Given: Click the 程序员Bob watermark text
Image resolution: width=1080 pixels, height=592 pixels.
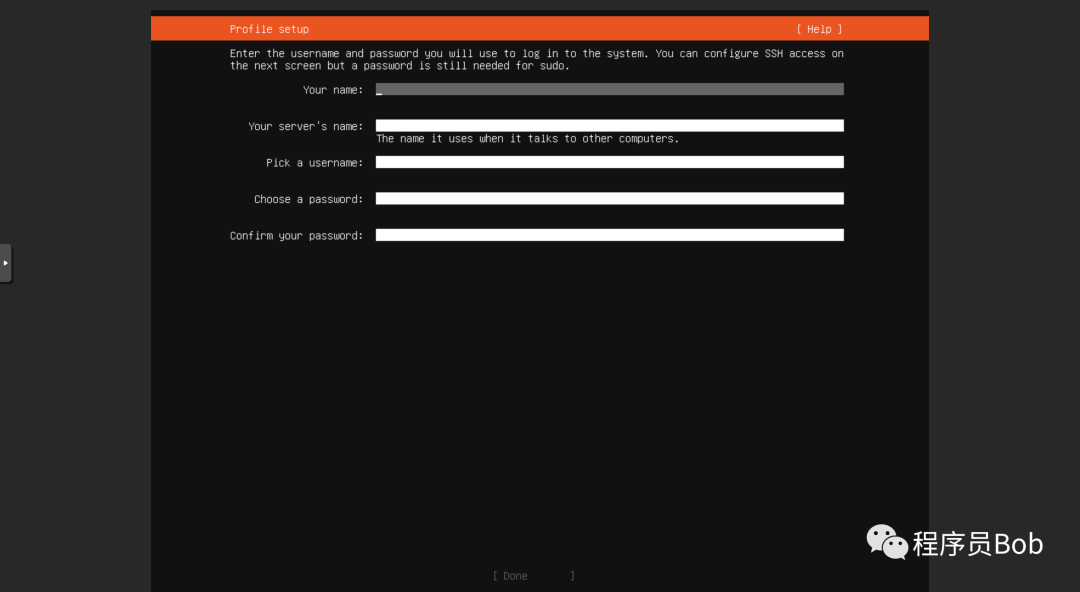Looking at the screenshot, I should point(978,544).
